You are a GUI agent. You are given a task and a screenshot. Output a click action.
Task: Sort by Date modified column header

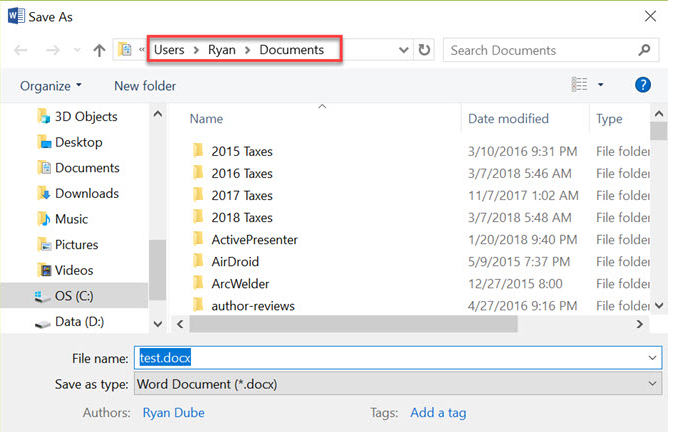[x=509, y=119]
